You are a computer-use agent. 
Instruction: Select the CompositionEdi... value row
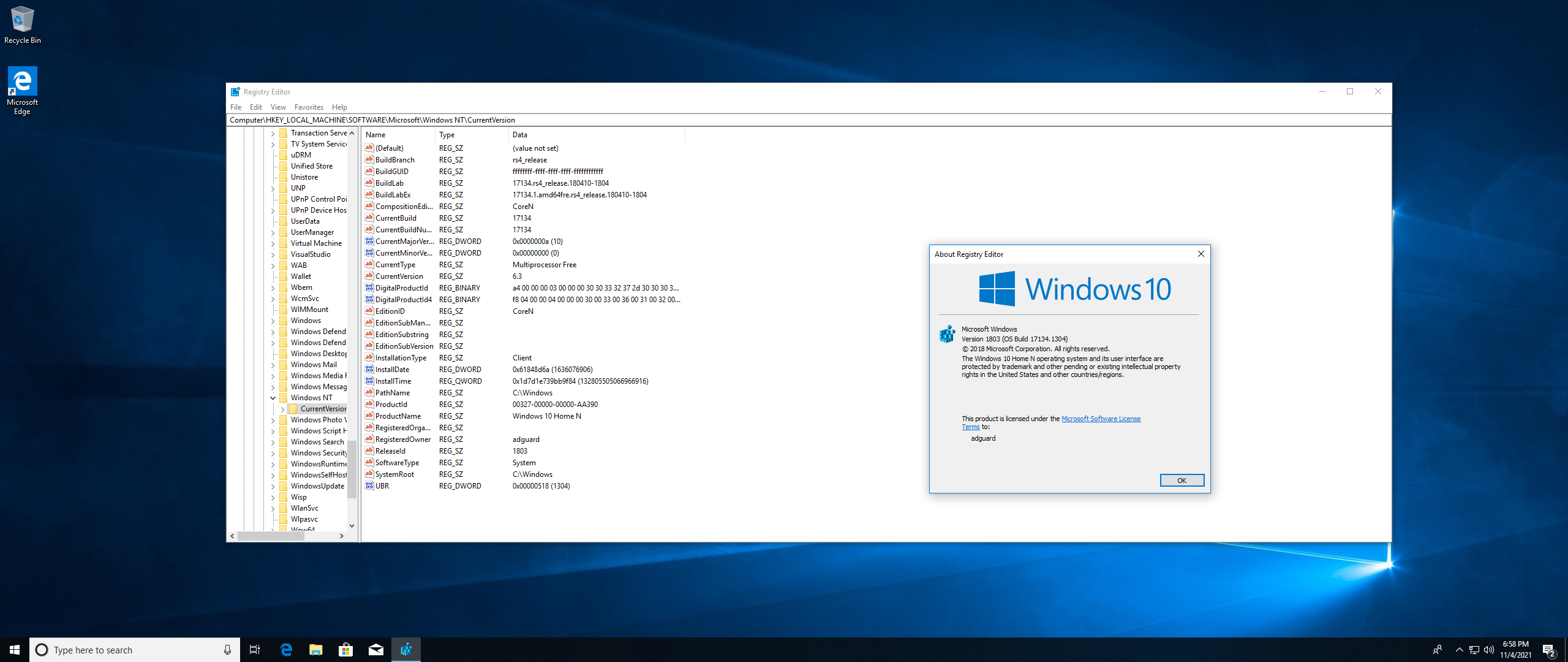(x=524, y=206)
